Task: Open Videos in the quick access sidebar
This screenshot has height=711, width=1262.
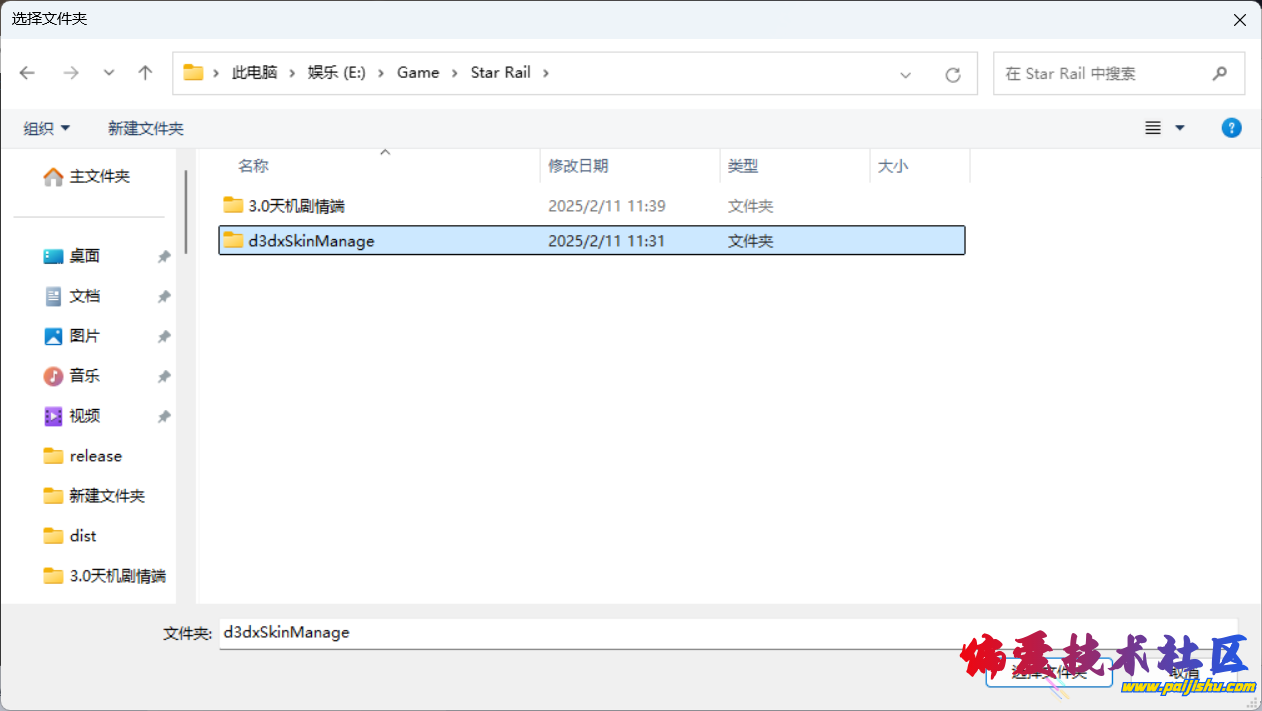Action: click(x=84, y=416)
